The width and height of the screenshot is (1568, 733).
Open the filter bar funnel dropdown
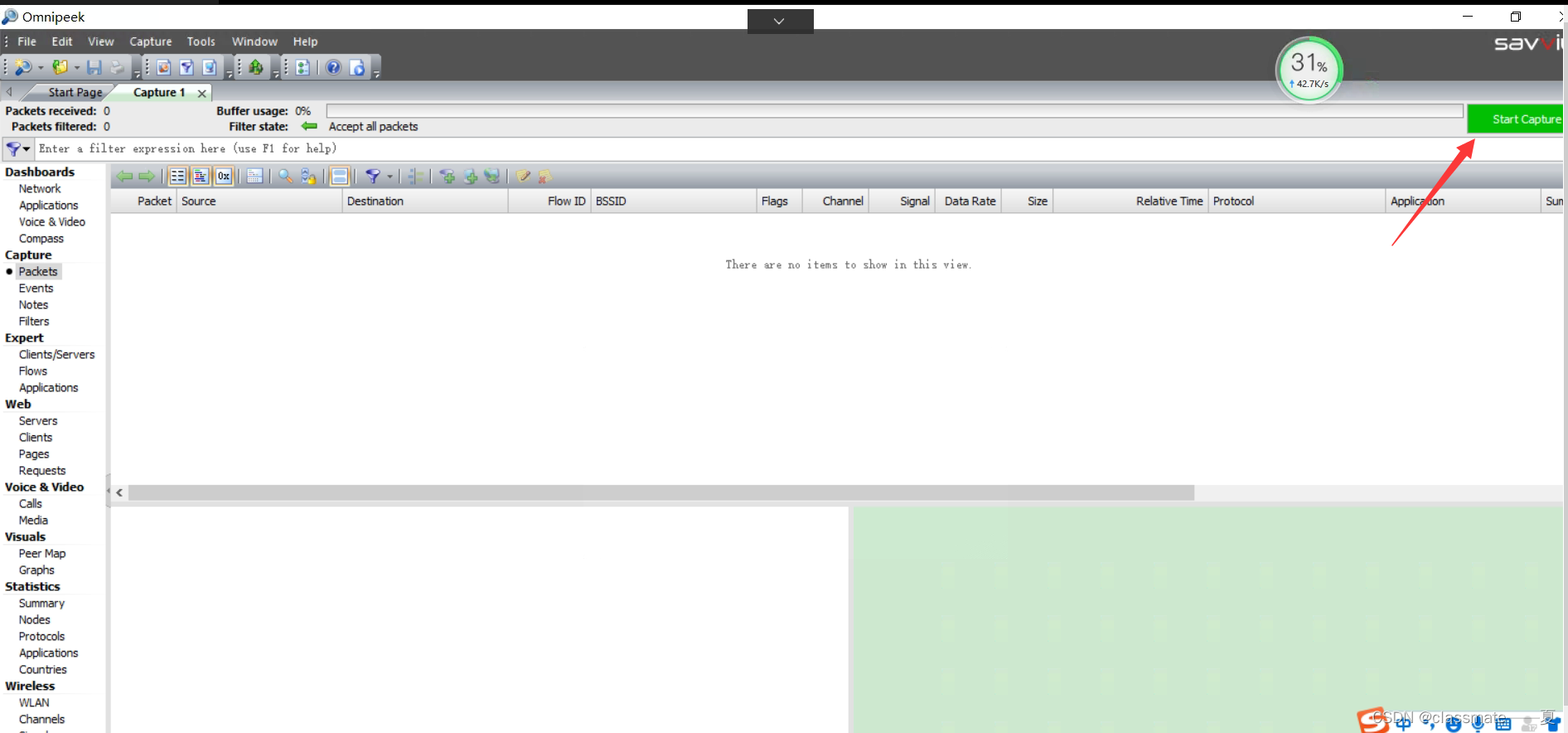click(x=18, y=148)
